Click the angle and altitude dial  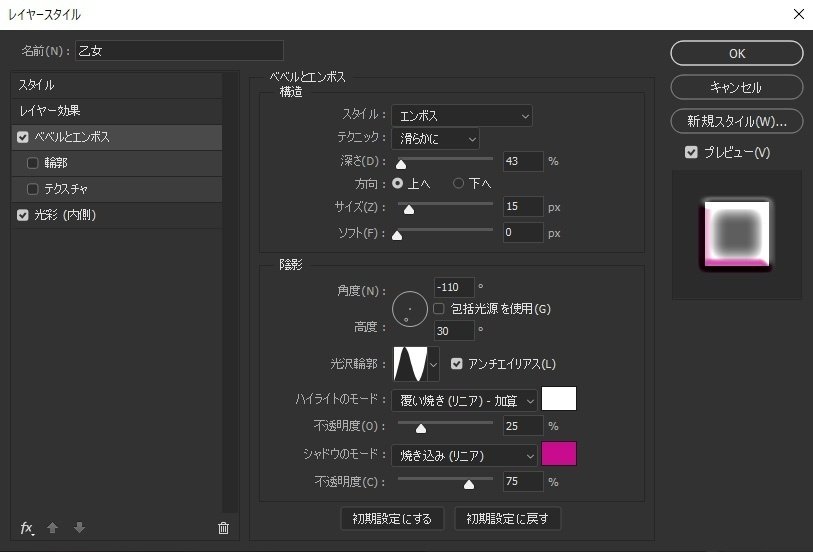[410, 309]
